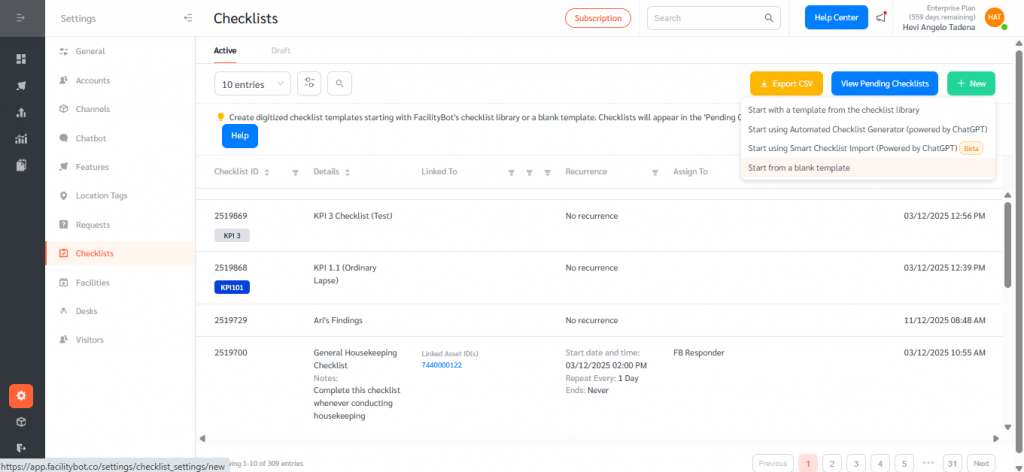The image size is (1024, 472).
Task: Open the 10 entries dropdown
Action: pyautogui.click(x=253, y=84)
